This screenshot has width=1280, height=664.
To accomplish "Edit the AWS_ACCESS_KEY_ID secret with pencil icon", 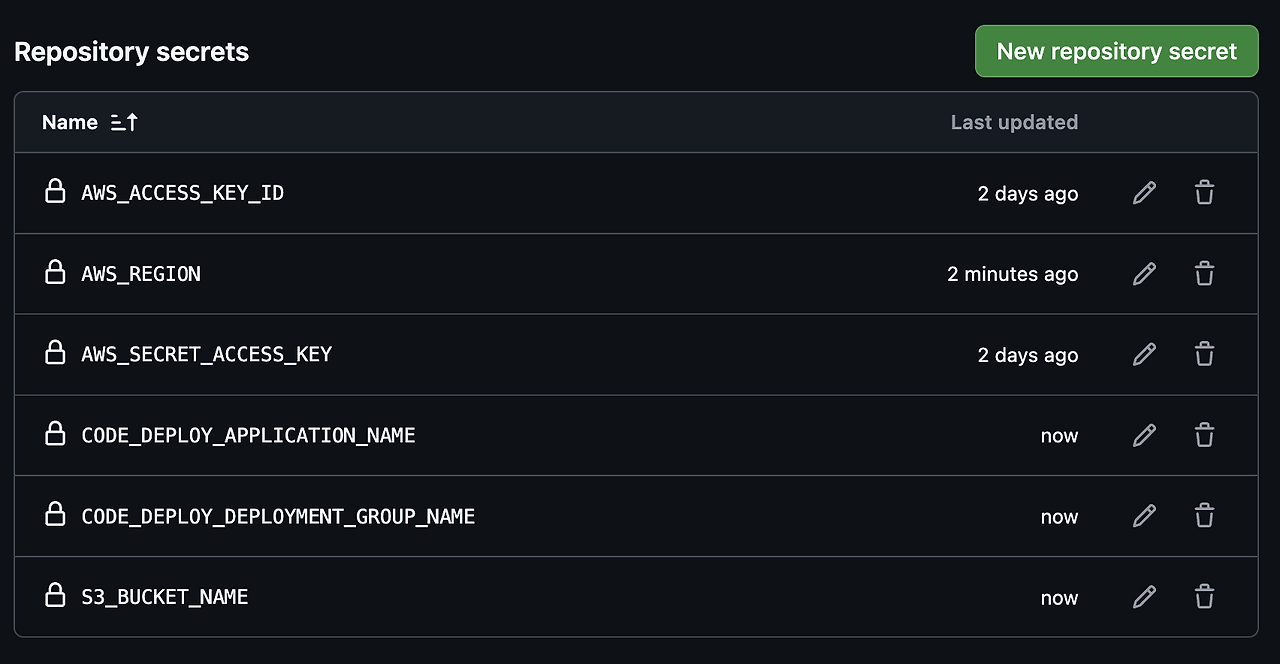I will pos(1144,193).
